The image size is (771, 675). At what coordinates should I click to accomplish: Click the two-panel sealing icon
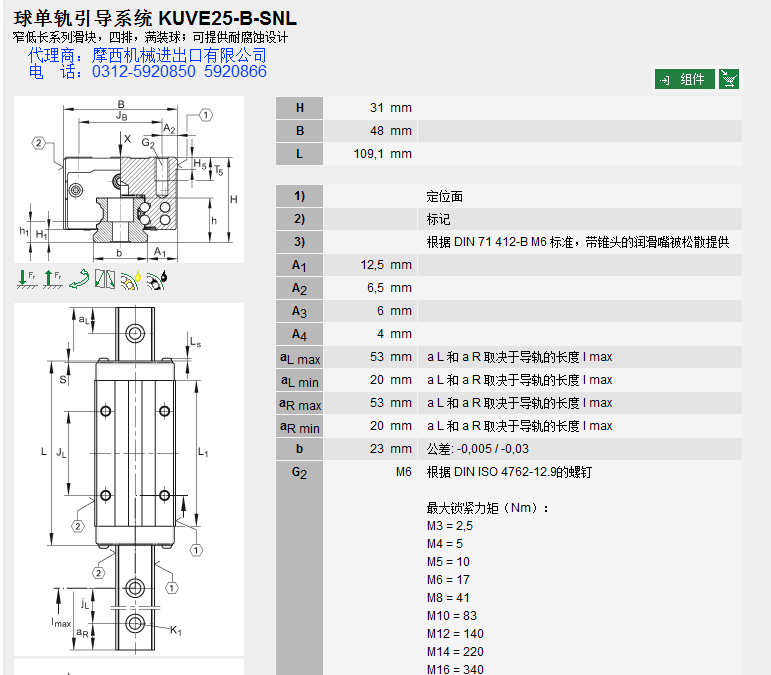pyautogui.click(x=104, y=280)
